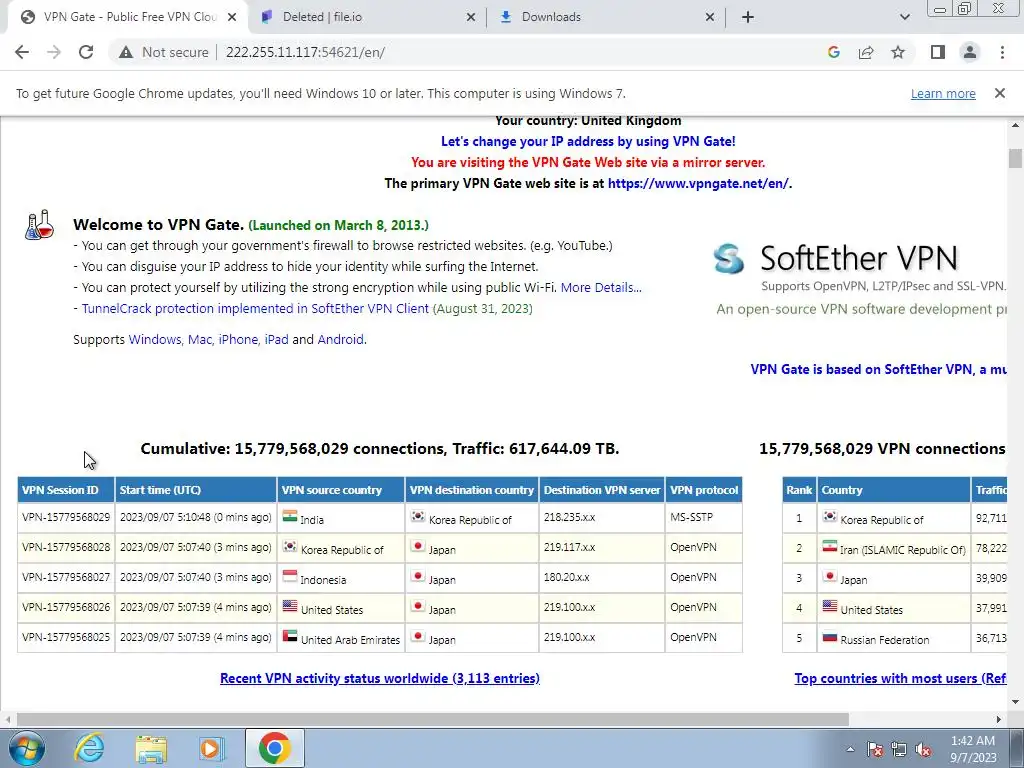Image resolution: width=1024 pixels, height=768 pixels.
Task: Show hidden system tray icons
Action: pos(850,749)
